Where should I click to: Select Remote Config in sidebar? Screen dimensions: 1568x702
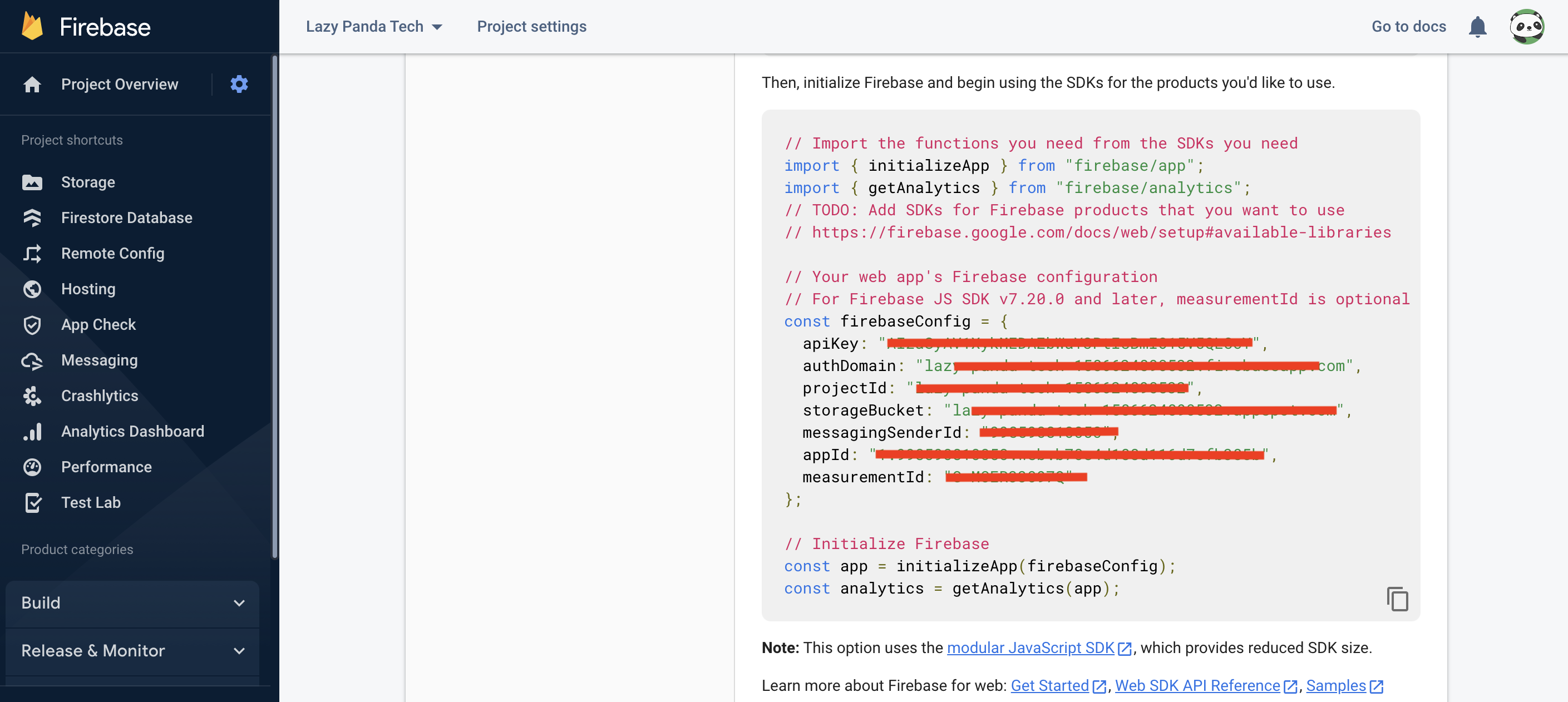point(113,253)
